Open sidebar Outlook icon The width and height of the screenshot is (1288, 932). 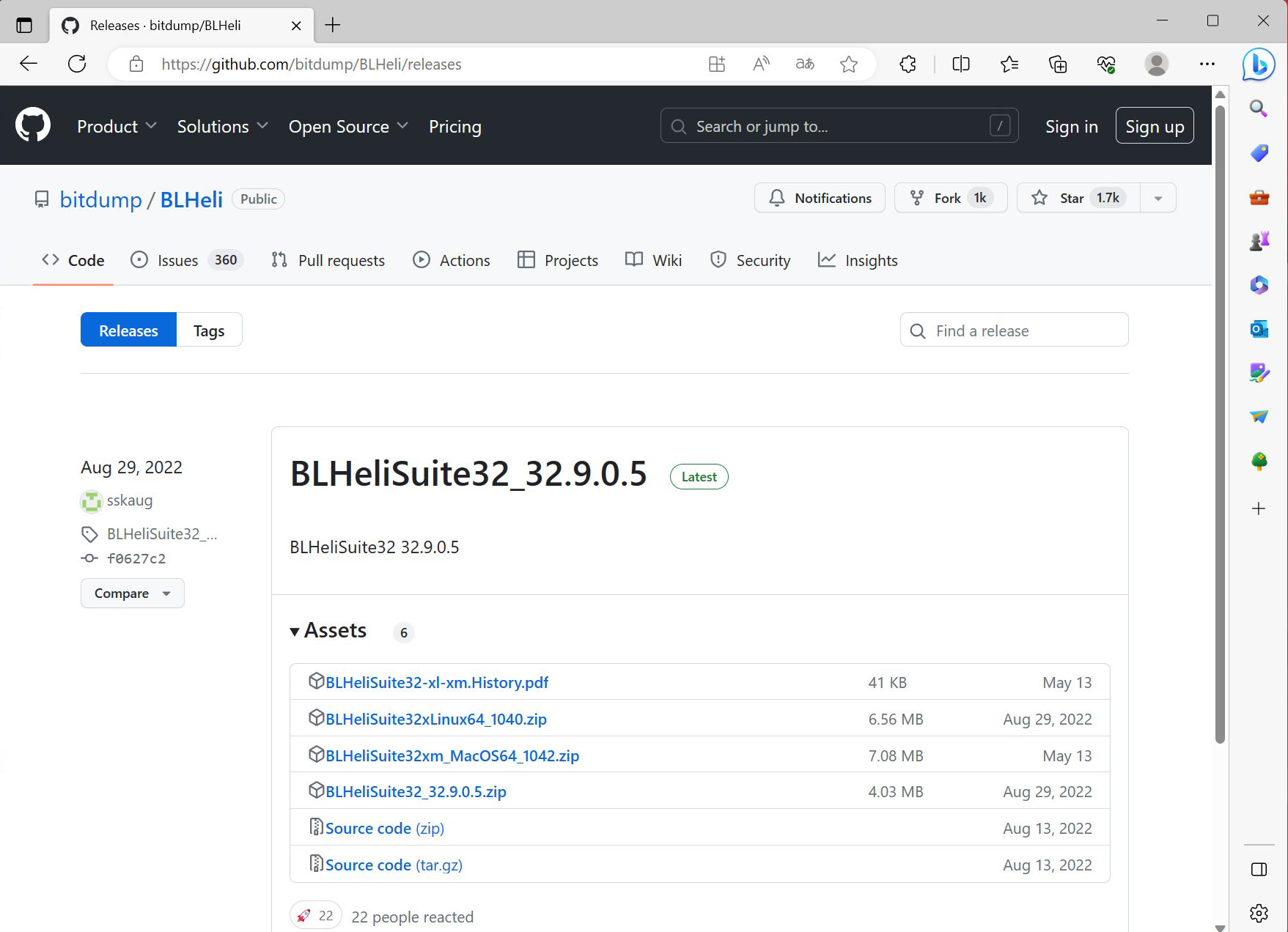click(1259, 329)
